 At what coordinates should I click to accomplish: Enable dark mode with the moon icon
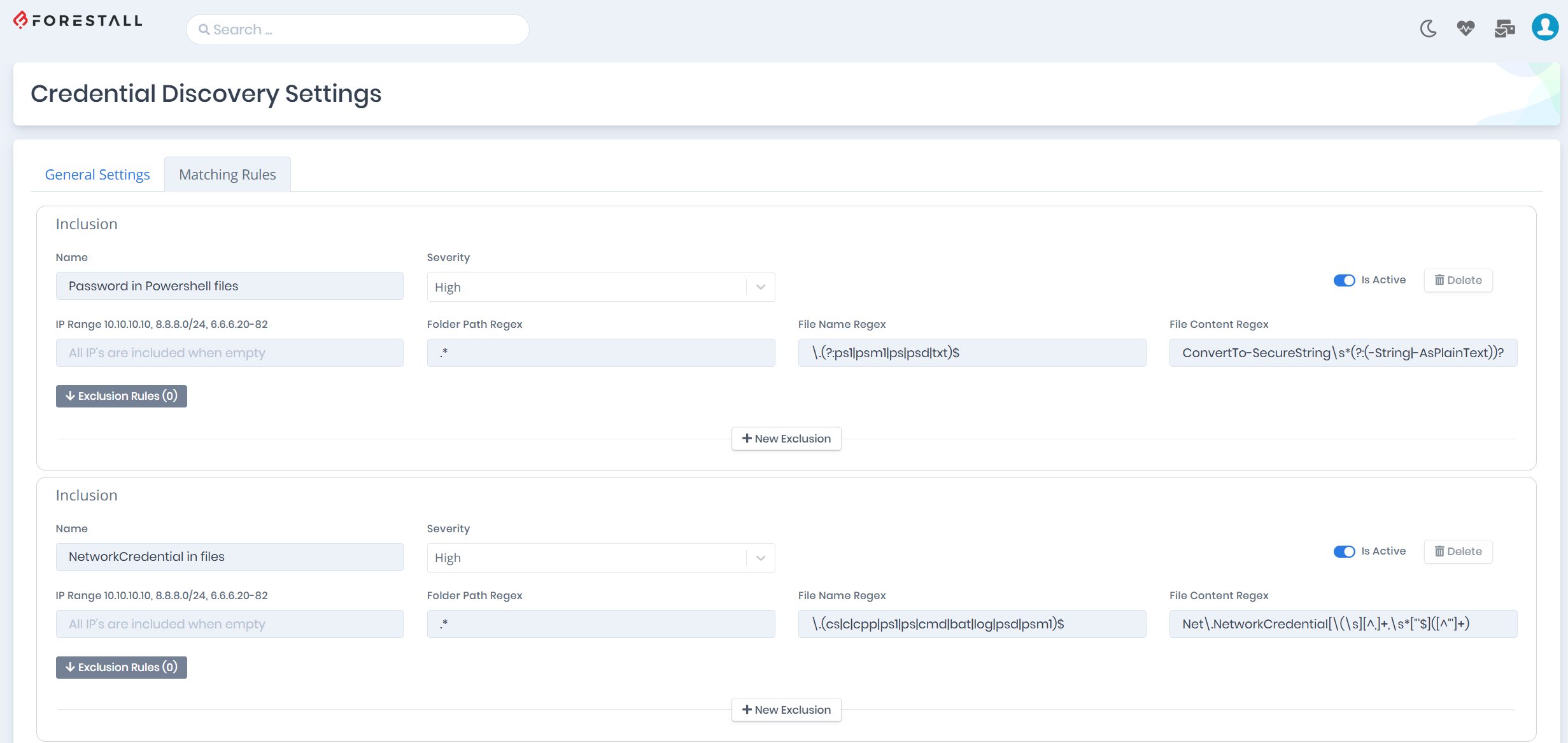(1427, 28)
